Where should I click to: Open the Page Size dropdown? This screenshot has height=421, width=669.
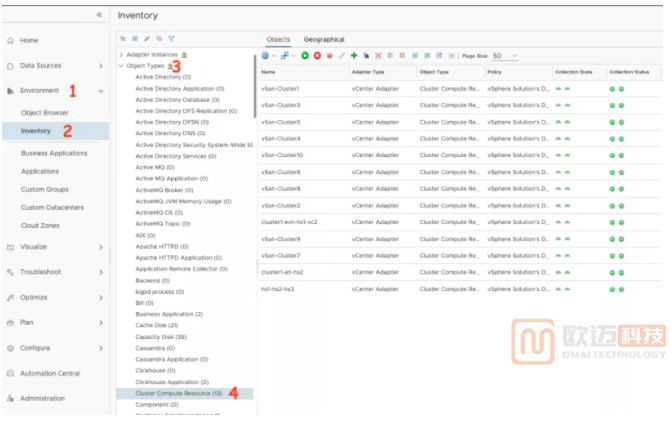click(505, 56)
